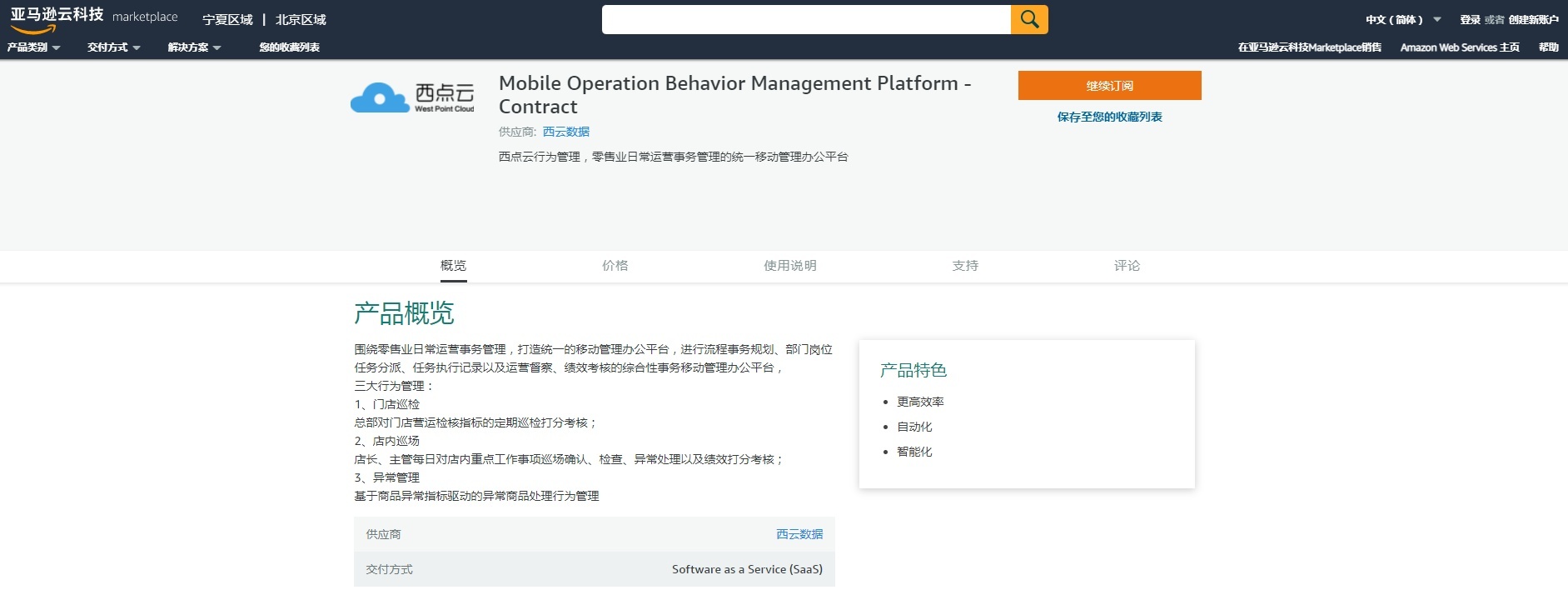Focus the marketplace search field
The height and width of the screenshot is (595, 1568).
pyautogui.click(x=806, y=19)
